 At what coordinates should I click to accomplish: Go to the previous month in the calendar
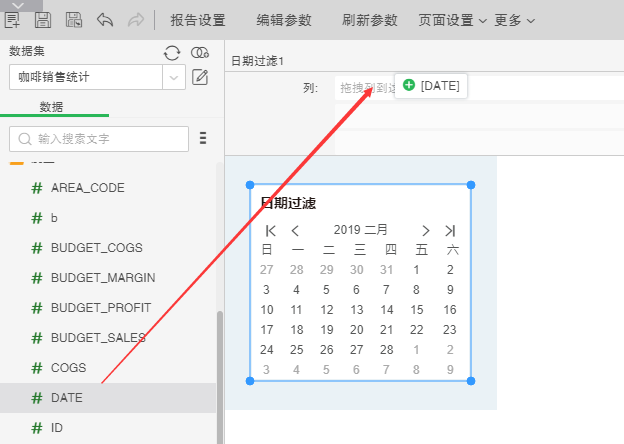pyautogui.click(x=295, y=230)
